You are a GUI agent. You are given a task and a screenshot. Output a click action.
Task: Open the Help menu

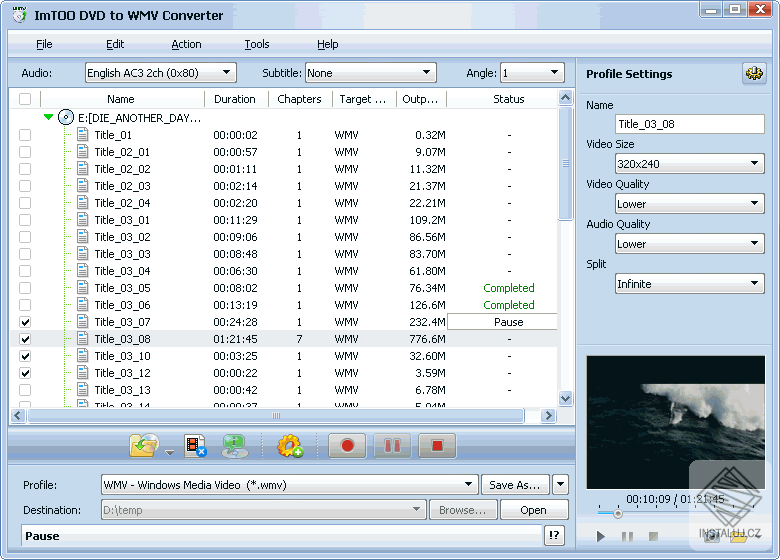(327, 44)
